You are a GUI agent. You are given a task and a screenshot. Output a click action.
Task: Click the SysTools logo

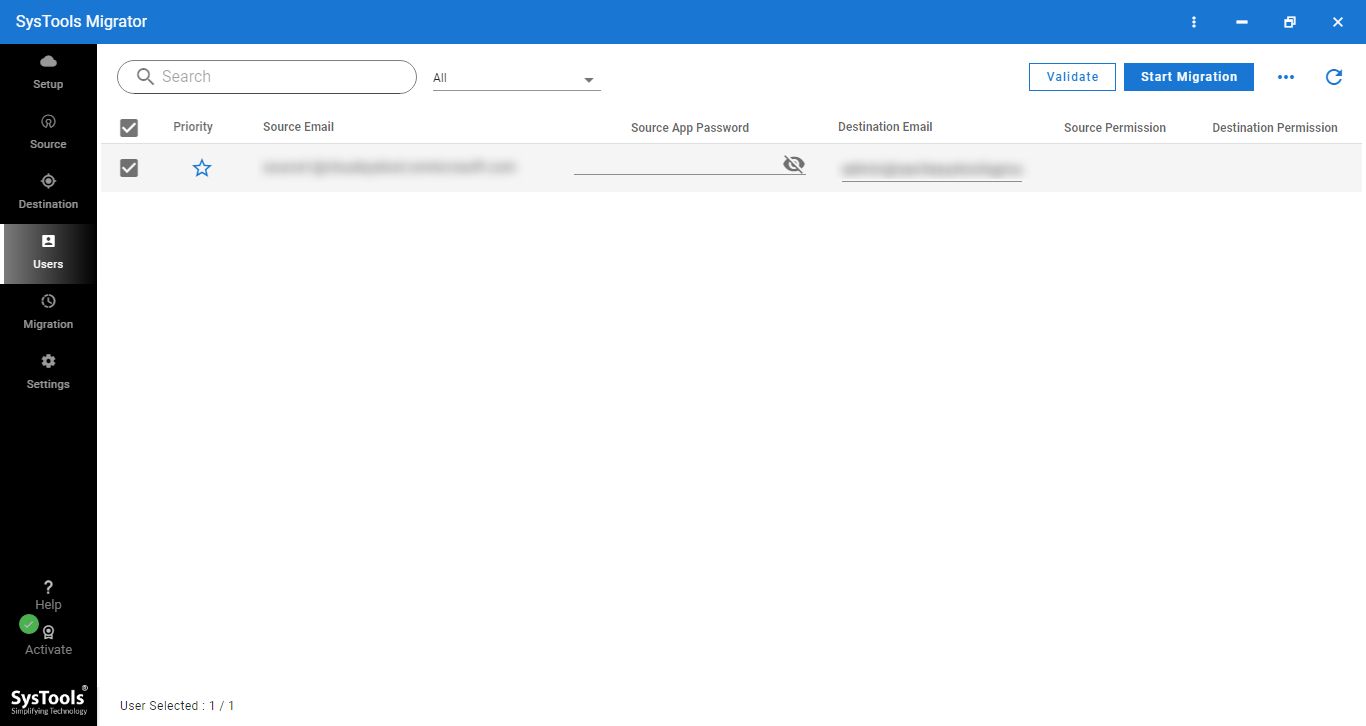48,699
